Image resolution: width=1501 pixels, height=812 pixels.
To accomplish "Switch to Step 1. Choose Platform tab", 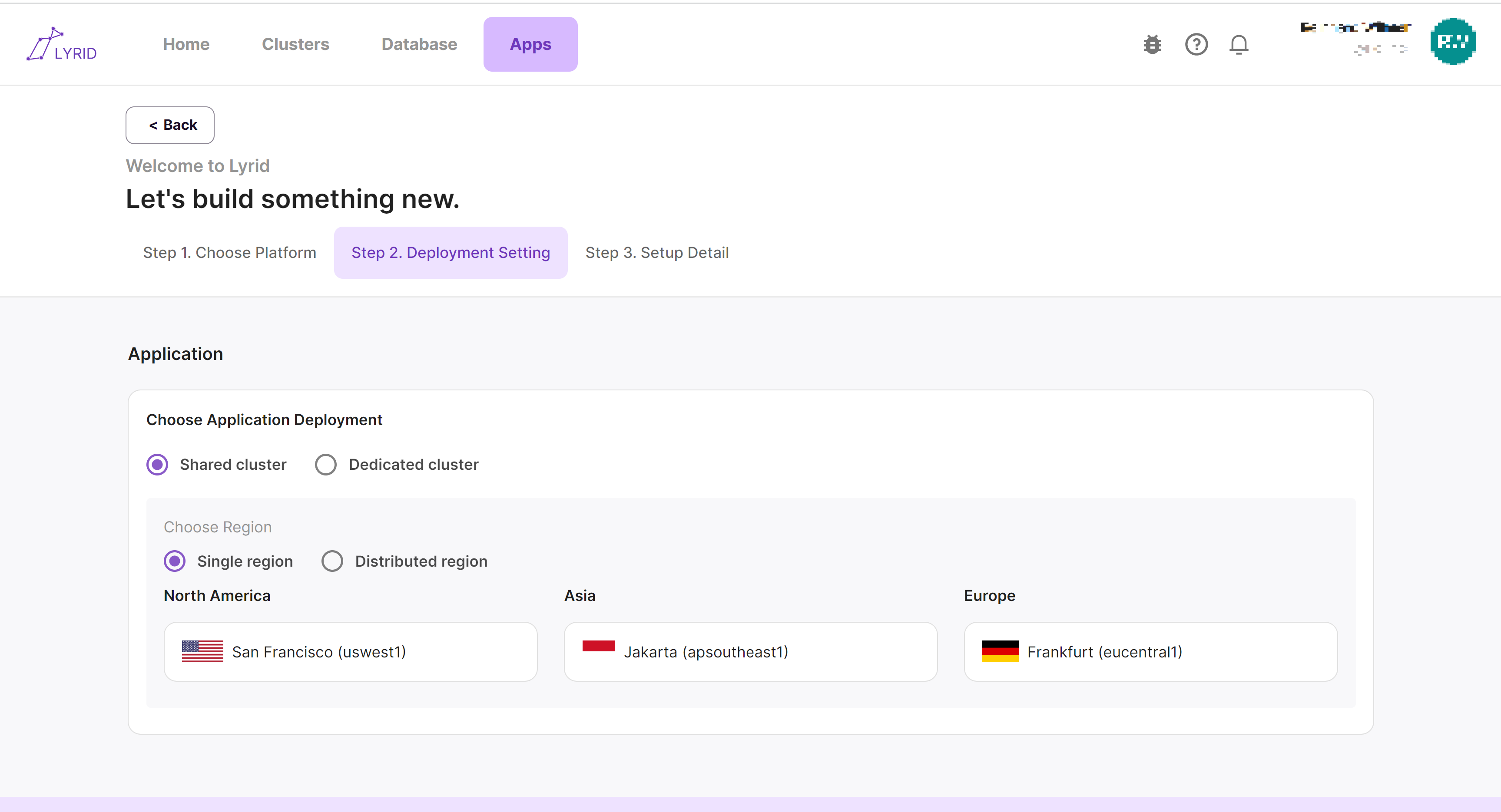I will [229, 253].
